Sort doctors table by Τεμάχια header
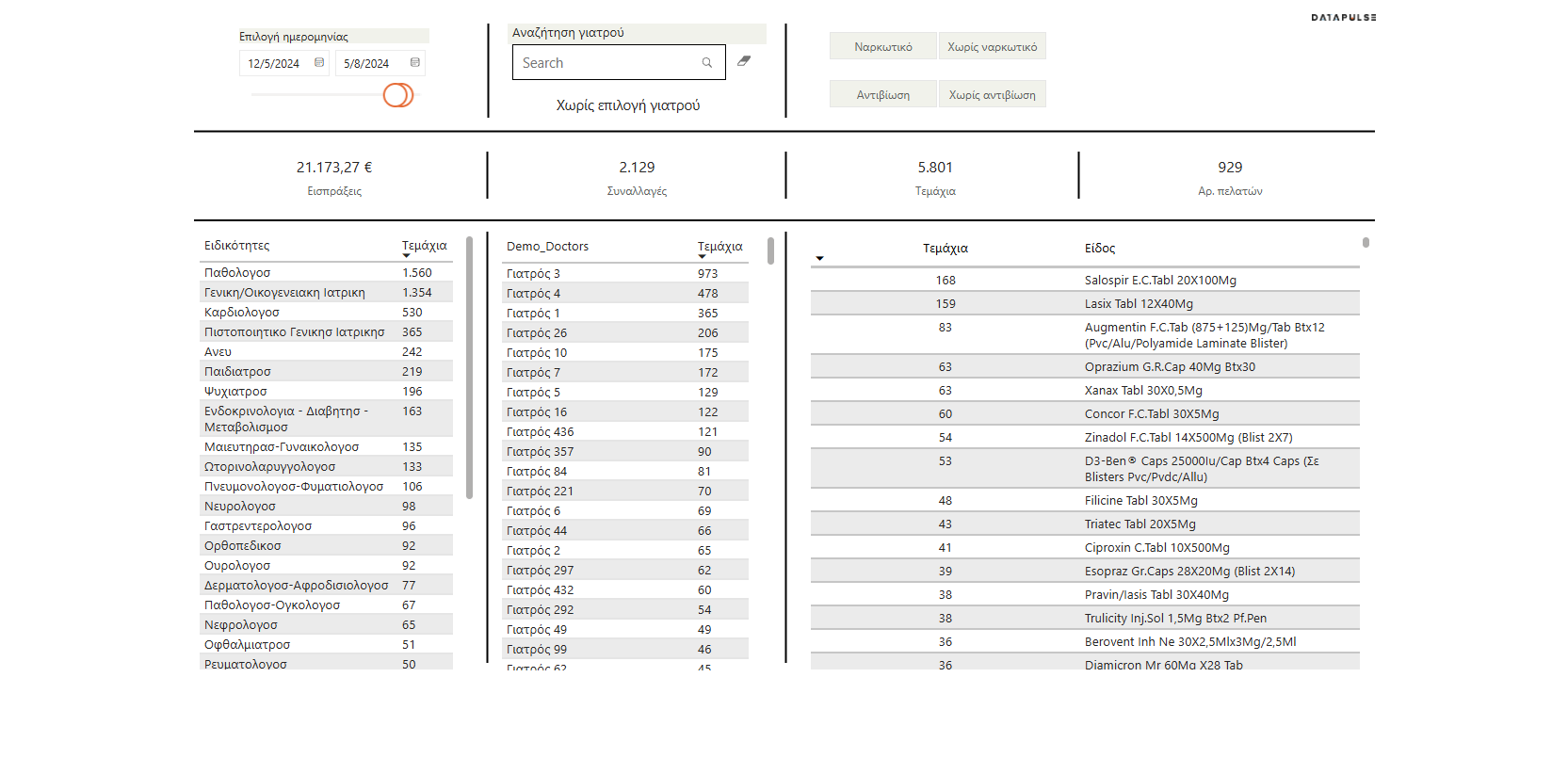The height and width of the screenshot is (758, 1568). (720, 247)
